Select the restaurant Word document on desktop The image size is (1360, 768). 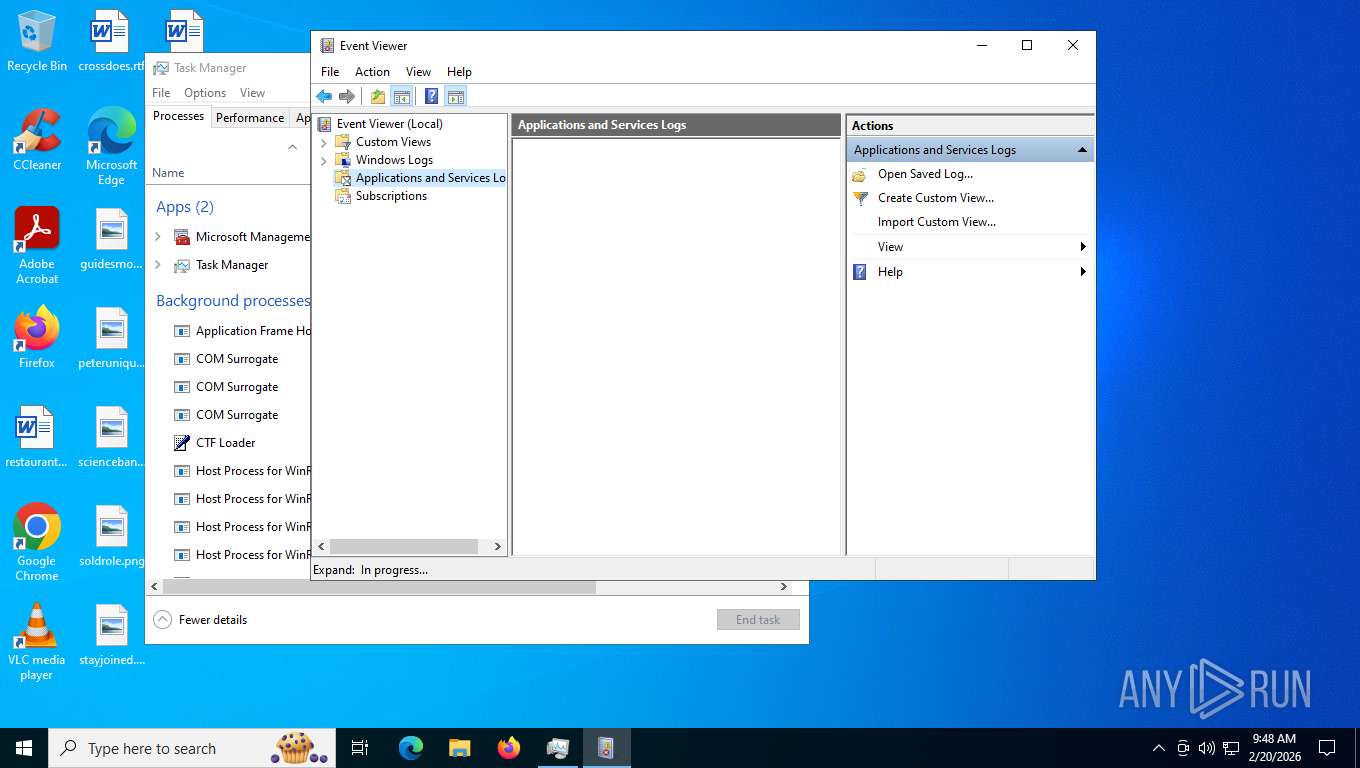tap(37, 437)
